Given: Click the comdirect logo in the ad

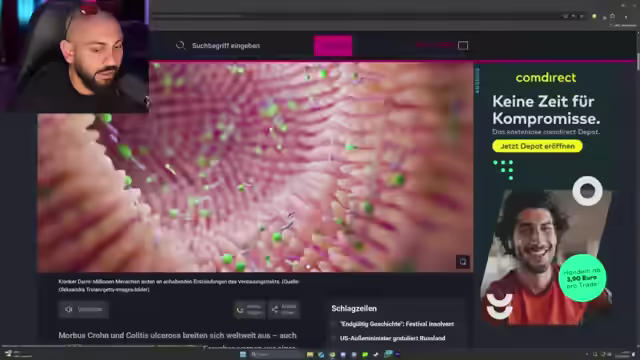Looking at the screenshot, I should [x=546, y=78].
